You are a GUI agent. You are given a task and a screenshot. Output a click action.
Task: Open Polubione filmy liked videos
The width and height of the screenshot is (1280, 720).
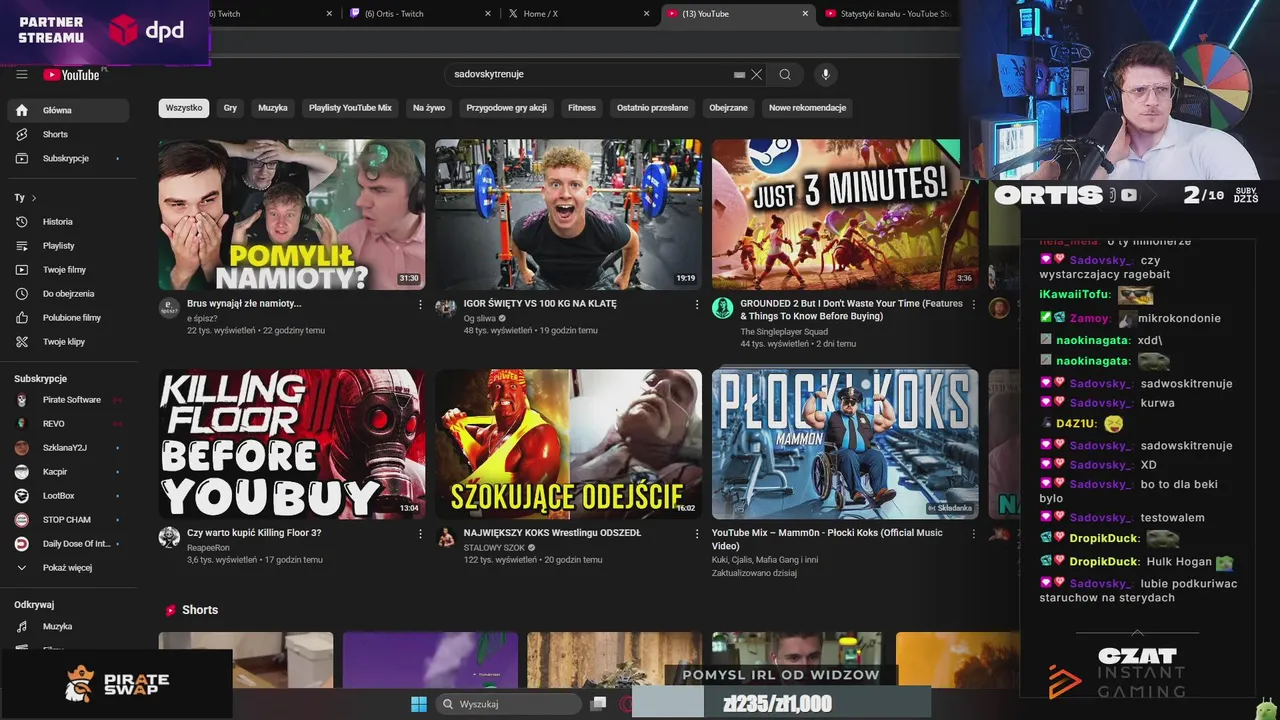point(67,318)
